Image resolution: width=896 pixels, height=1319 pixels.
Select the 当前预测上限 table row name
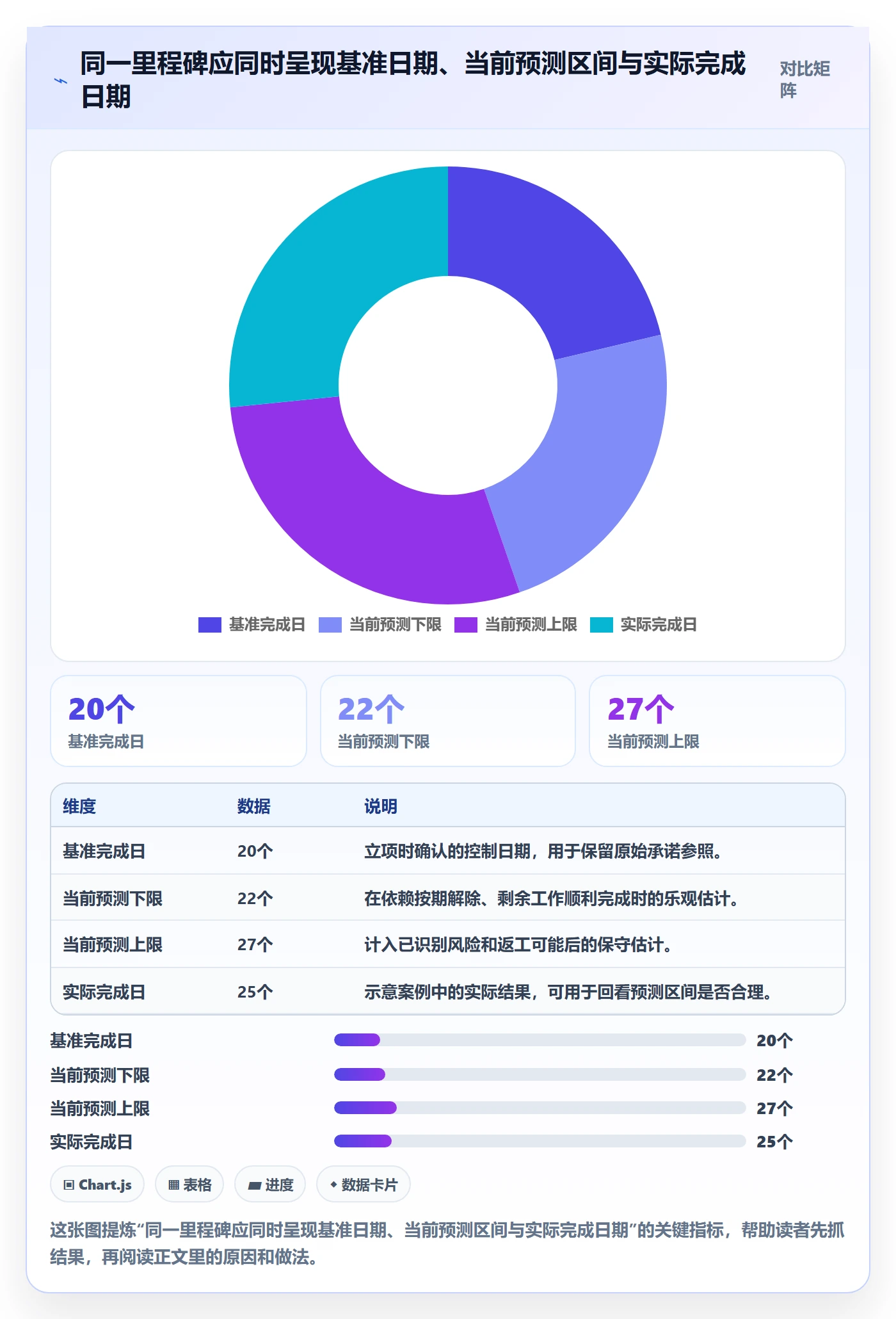(113, 944)
